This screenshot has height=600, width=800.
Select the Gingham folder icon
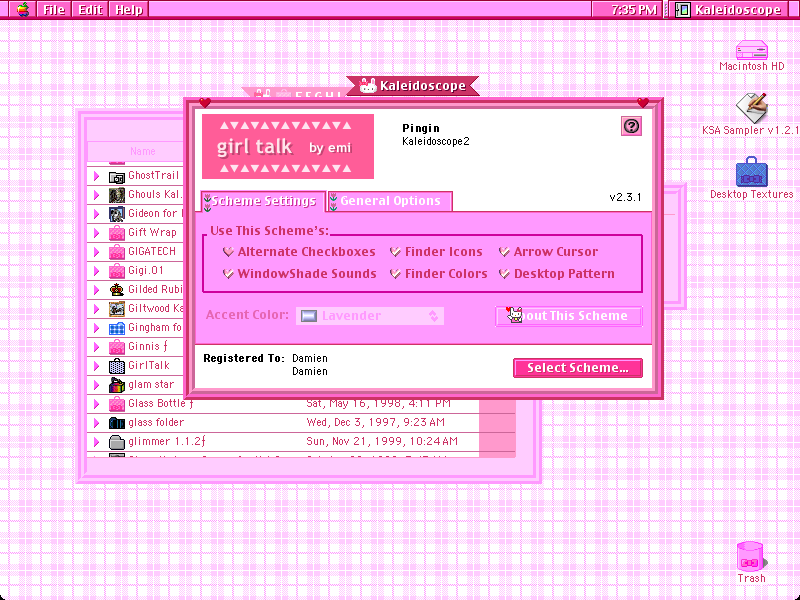117,328
